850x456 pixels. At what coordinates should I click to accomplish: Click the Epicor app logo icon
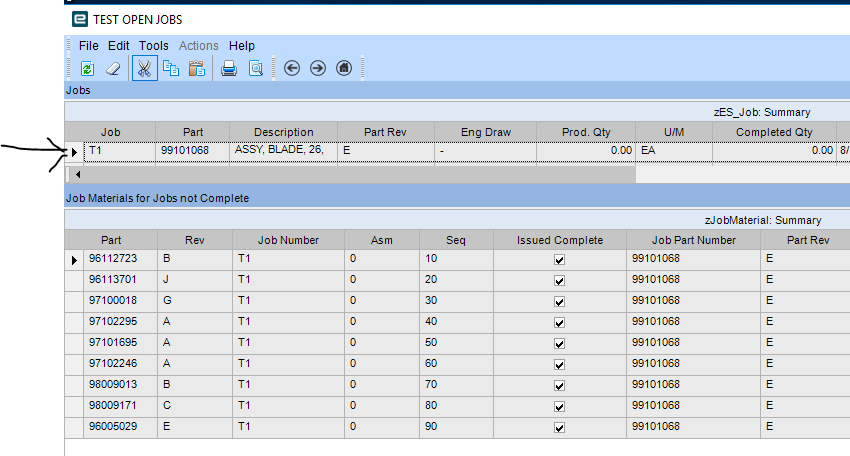pyautogui.click(x=80, y=20)
